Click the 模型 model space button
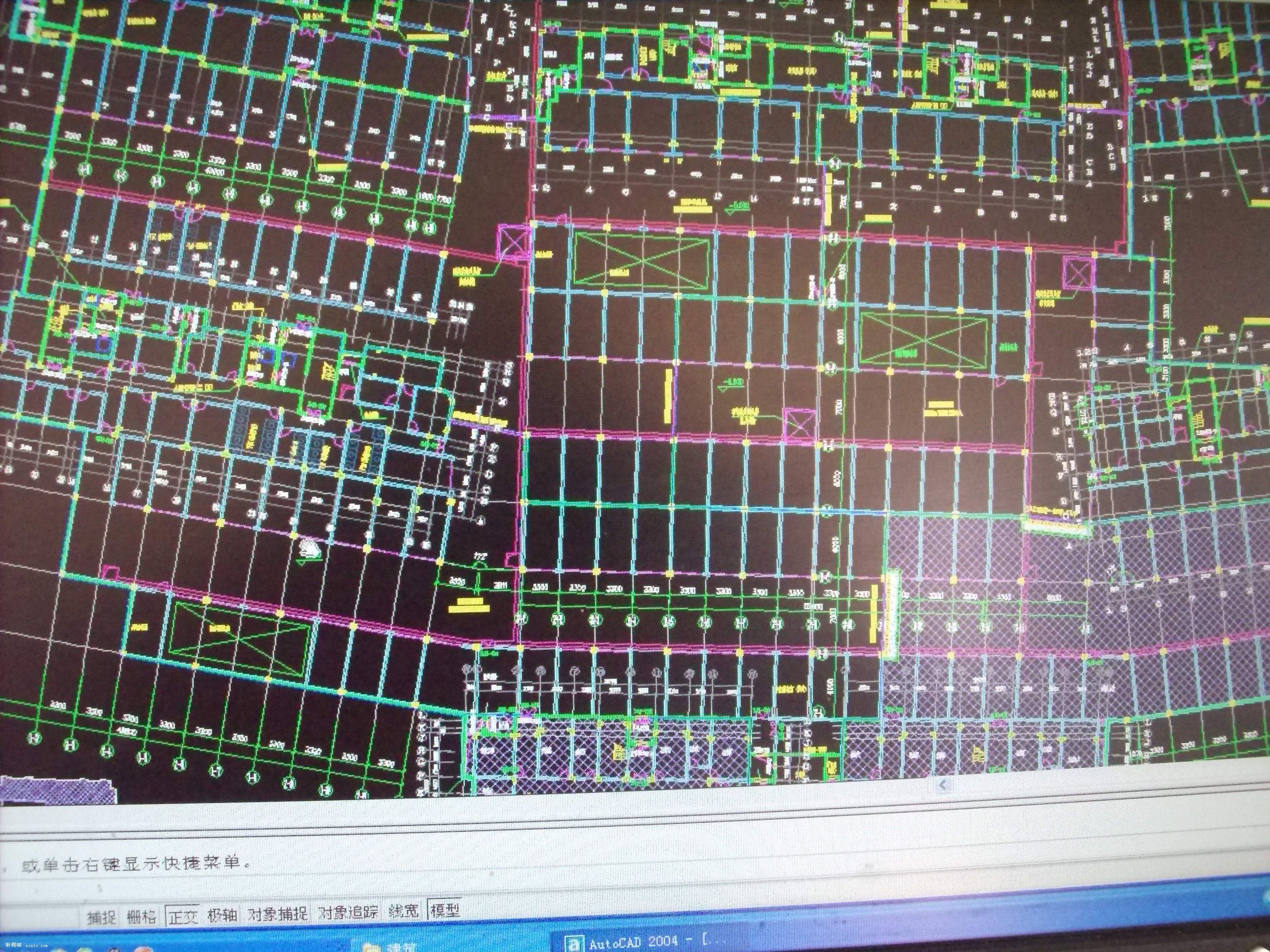Screen dimensions: 1270x952 pos(444,909)
